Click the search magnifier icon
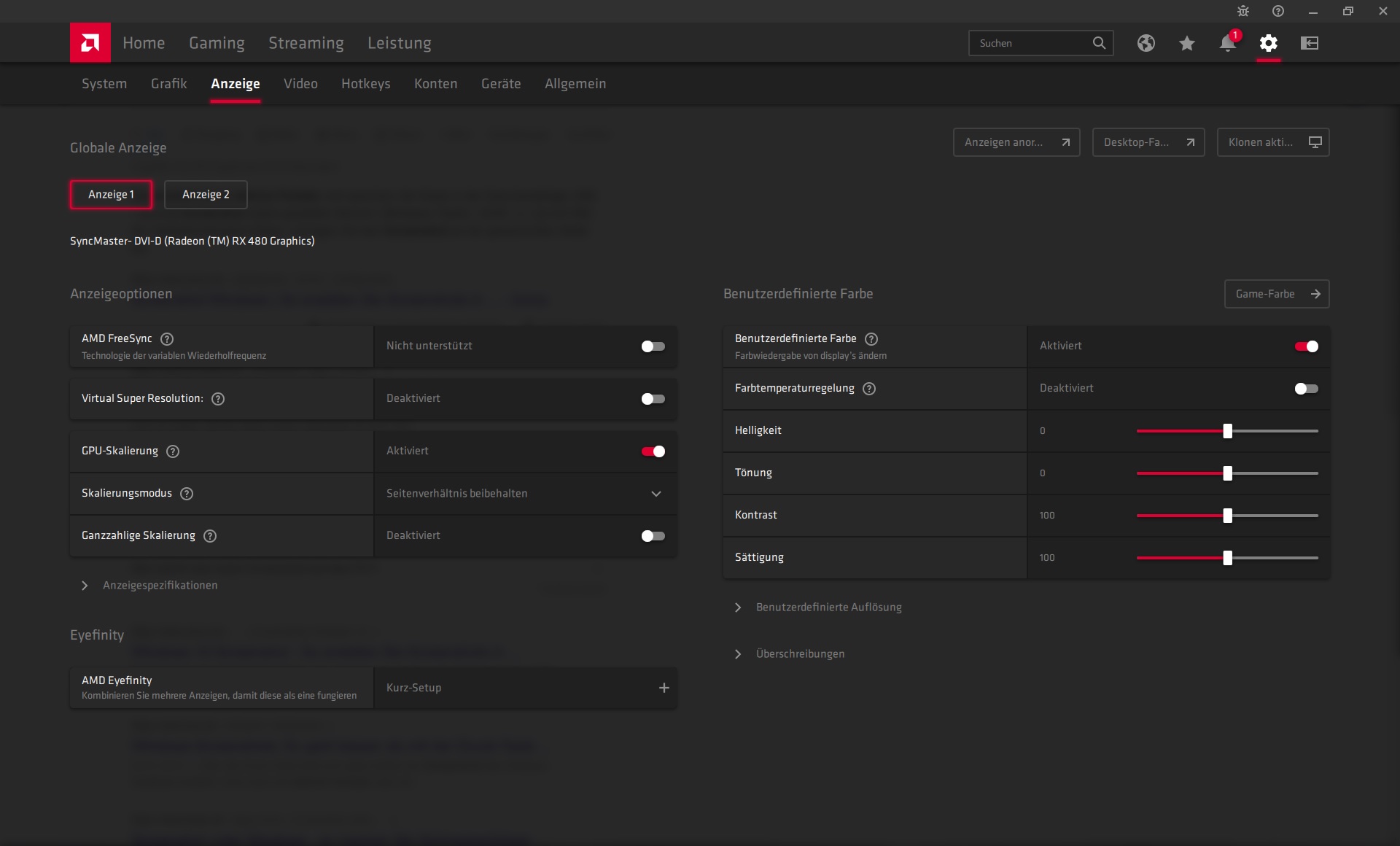Viewport: 1400px width, 846px height. 1099,43
